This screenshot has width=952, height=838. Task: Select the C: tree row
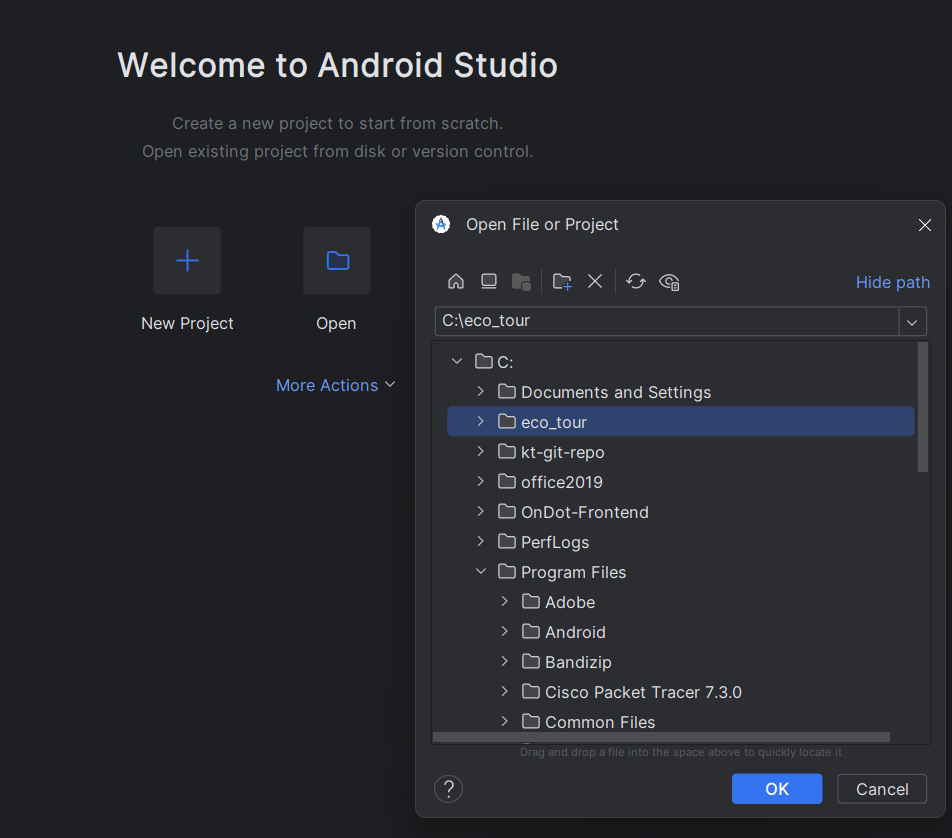pyautogui.click(x=681, y=362)
